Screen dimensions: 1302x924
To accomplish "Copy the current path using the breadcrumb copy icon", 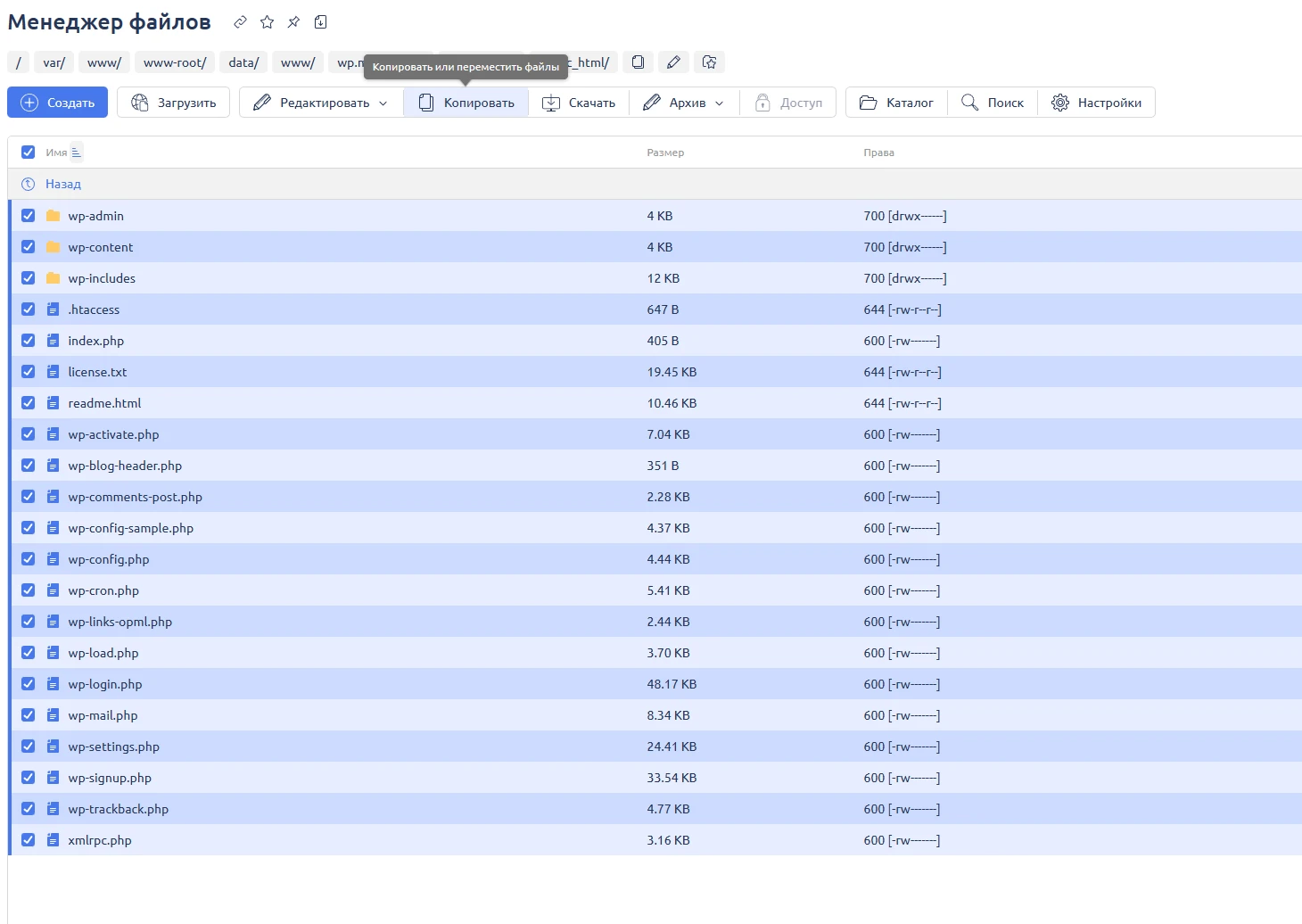I will click(638, 62).
